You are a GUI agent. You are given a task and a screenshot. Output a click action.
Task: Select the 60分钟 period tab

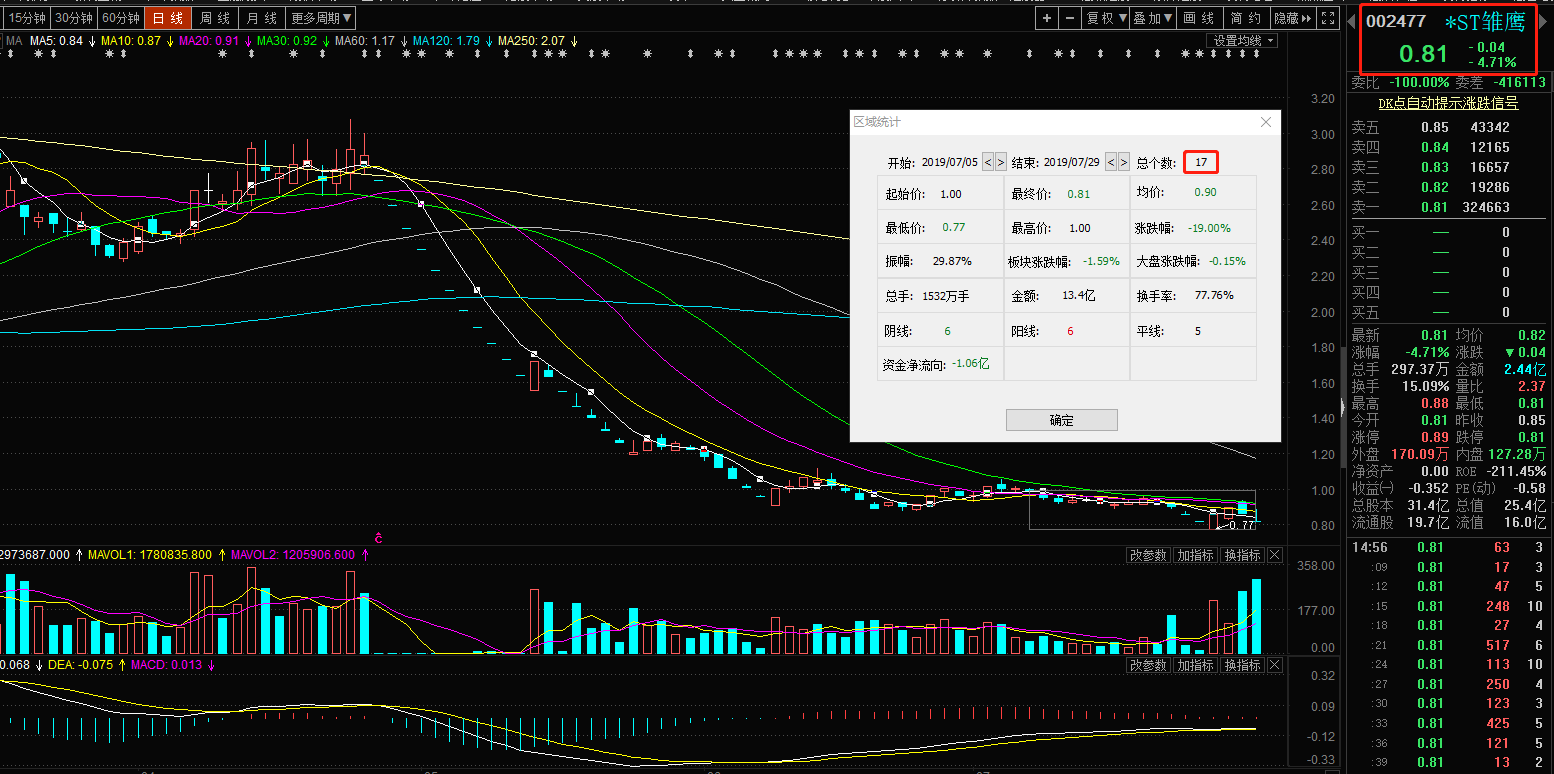tap(122, 18)
